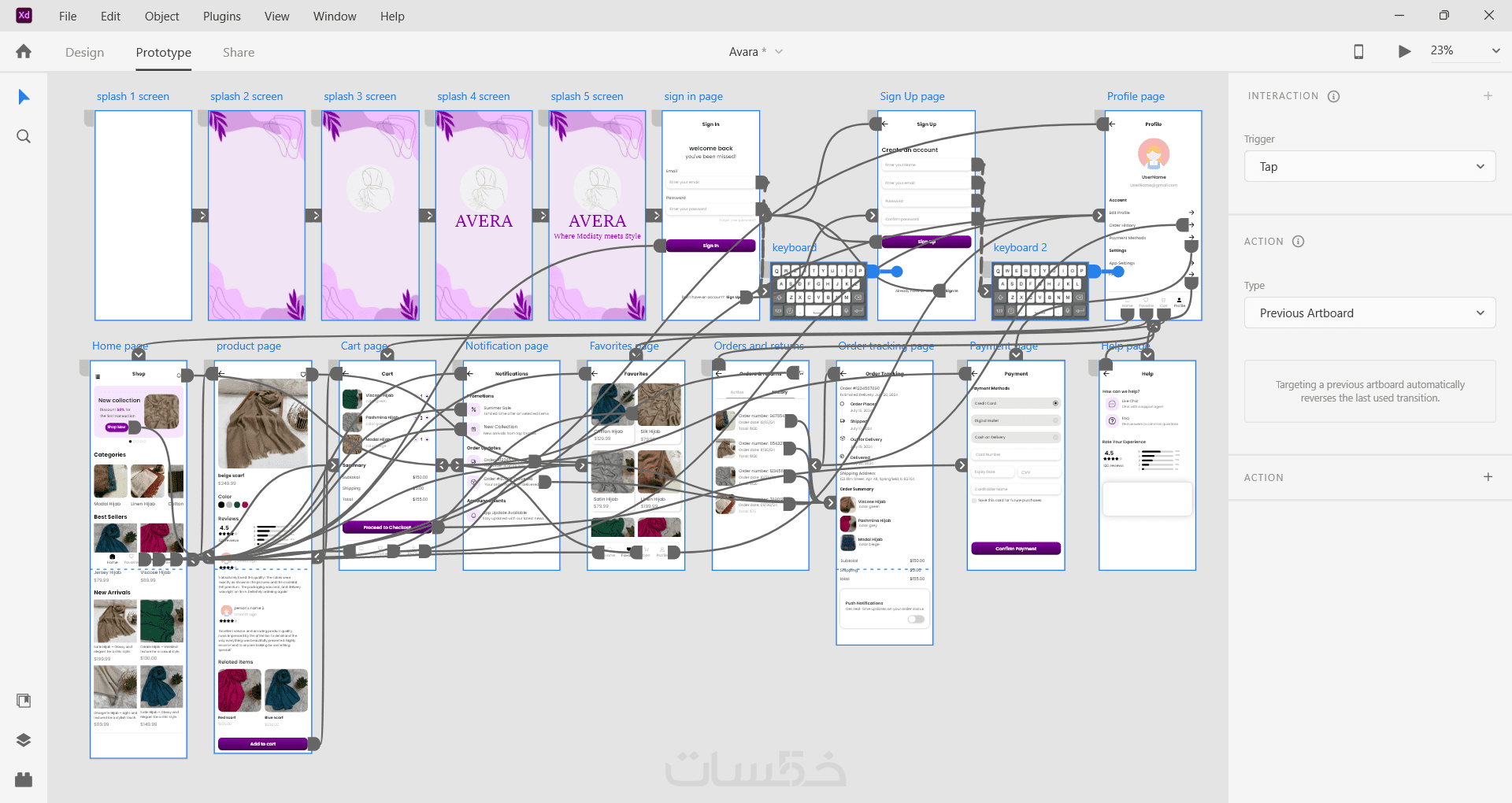This screenshot has width=1512, height=803.
Task: Click the Confirm Payment button on artboard
Action: click(1016, 549)
